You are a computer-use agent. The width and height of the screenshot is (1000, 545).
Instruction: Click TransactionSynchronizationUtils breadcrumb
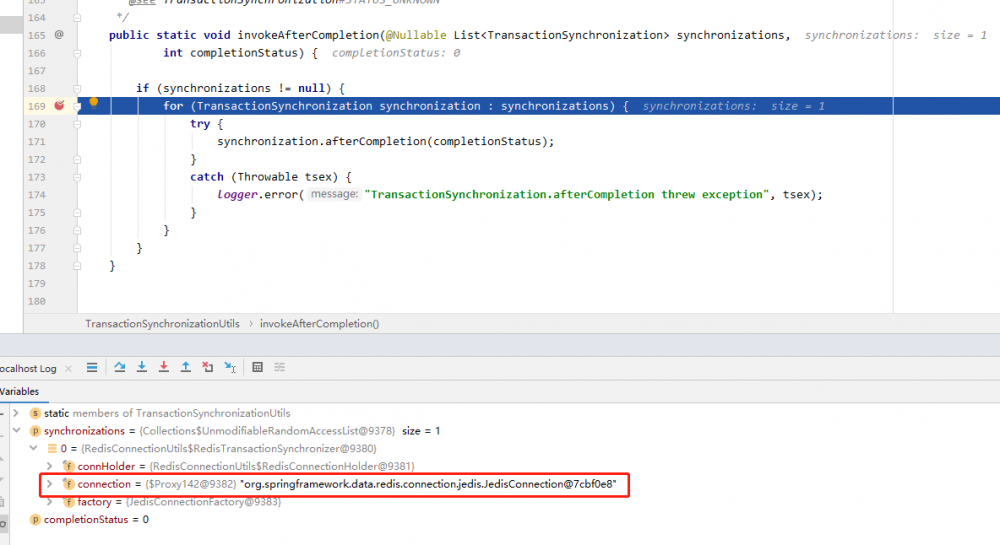[163, 324]
